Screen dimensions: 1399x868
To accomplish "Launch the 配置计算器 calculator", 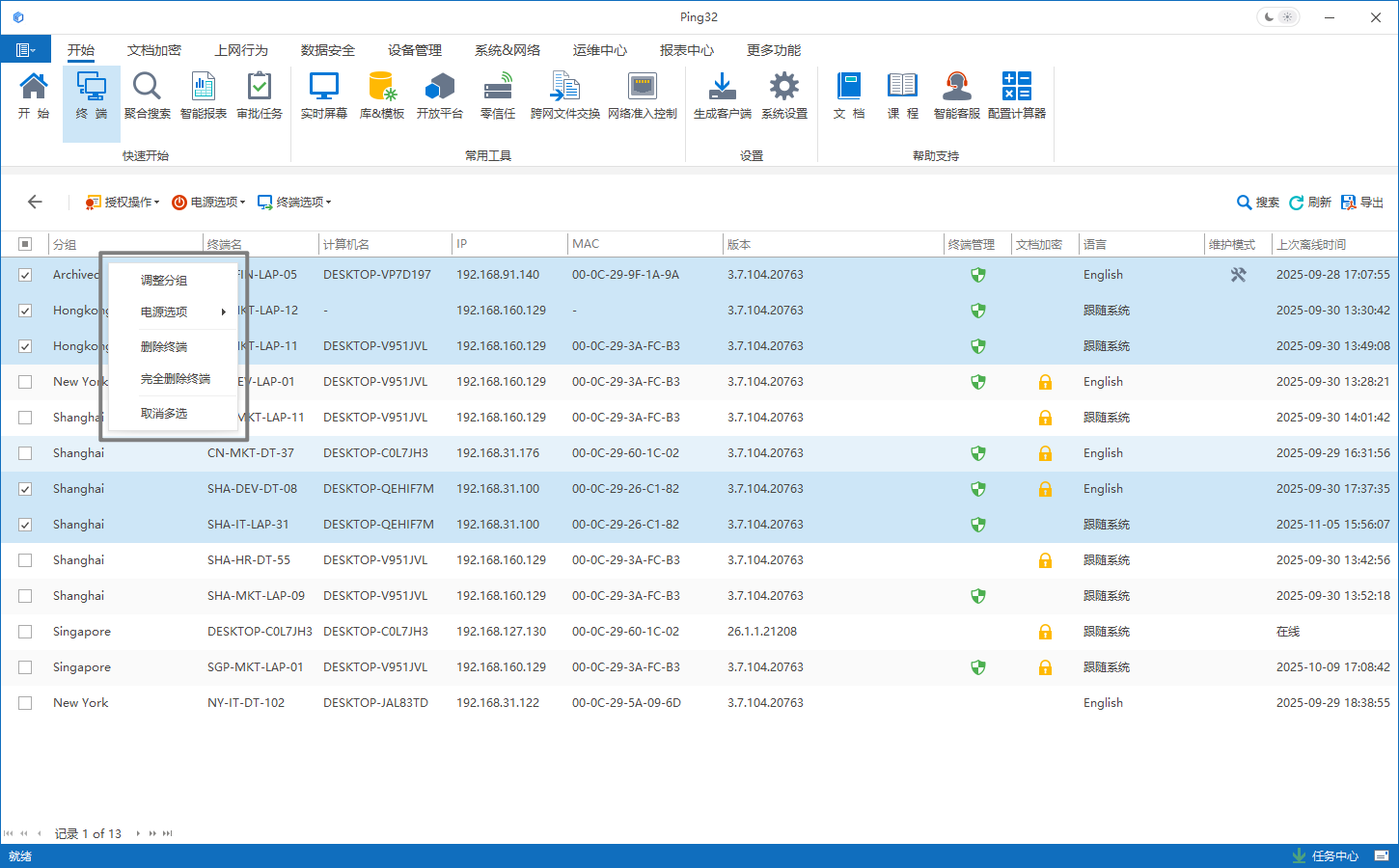I will tap(1016, 95).
